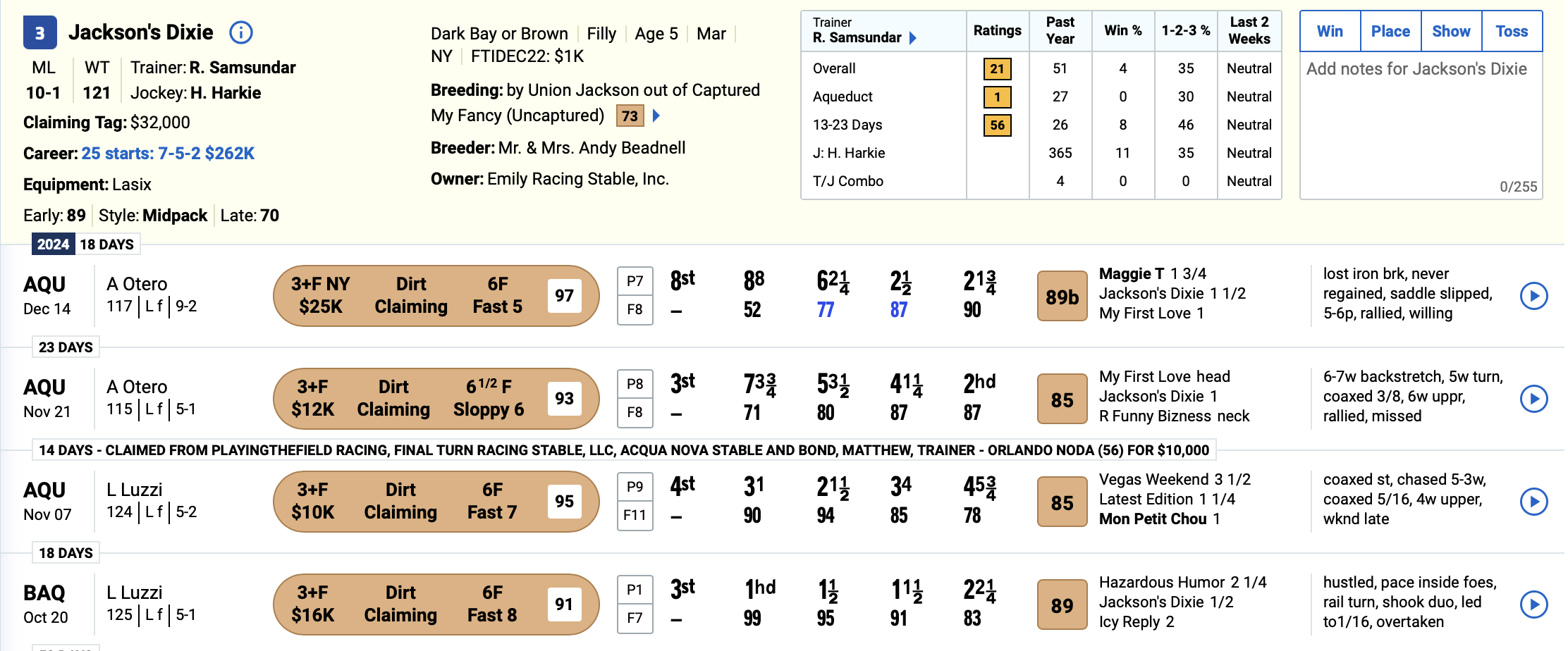Play replay of Dec 14 AQU race
The height and width of the screenshot is (651, 1568).
pyautogui.click(x=1533, y=296)
